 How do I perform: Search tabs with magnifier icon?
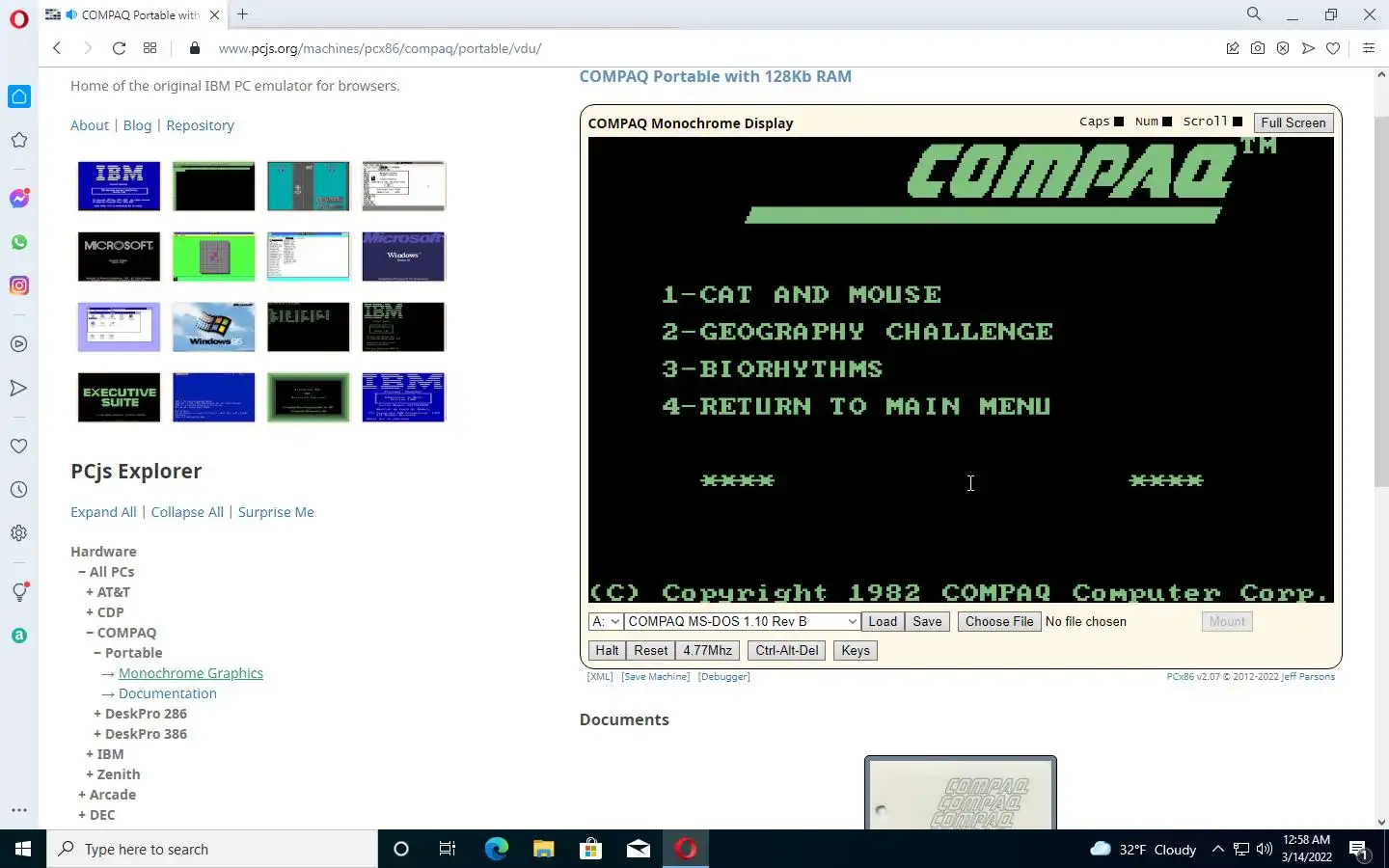click(1254, 14)
